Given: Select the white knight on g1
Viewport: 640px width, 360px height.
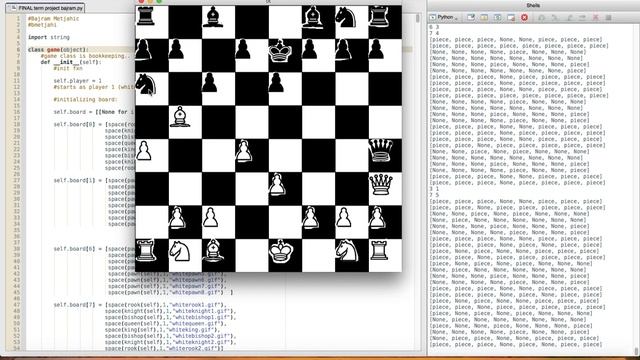Looking at the screenshot, I should coord(347,250).
